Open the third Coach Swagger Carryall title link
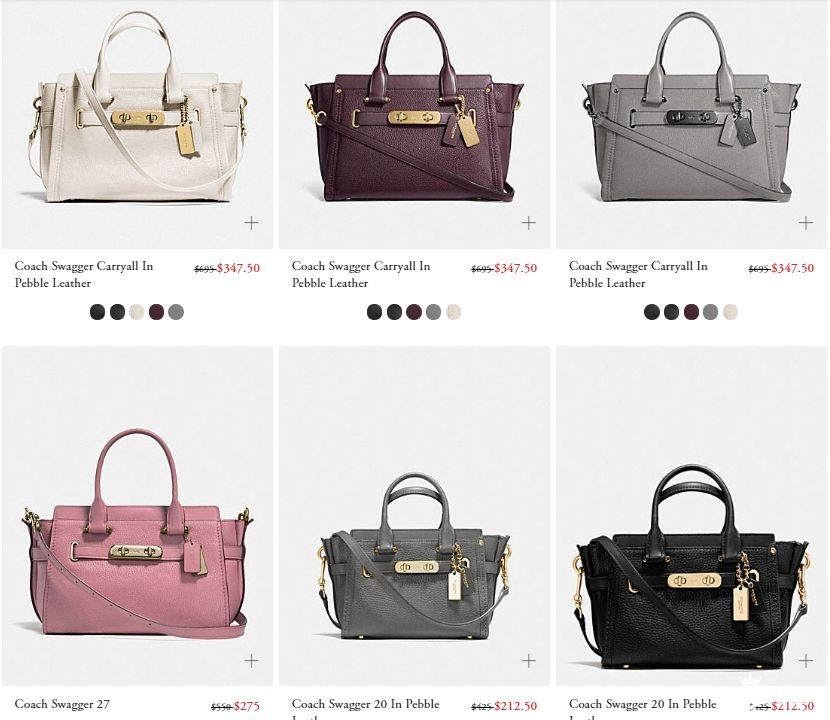The width and height of the screenshot is (830, 720). coord(638,274)
